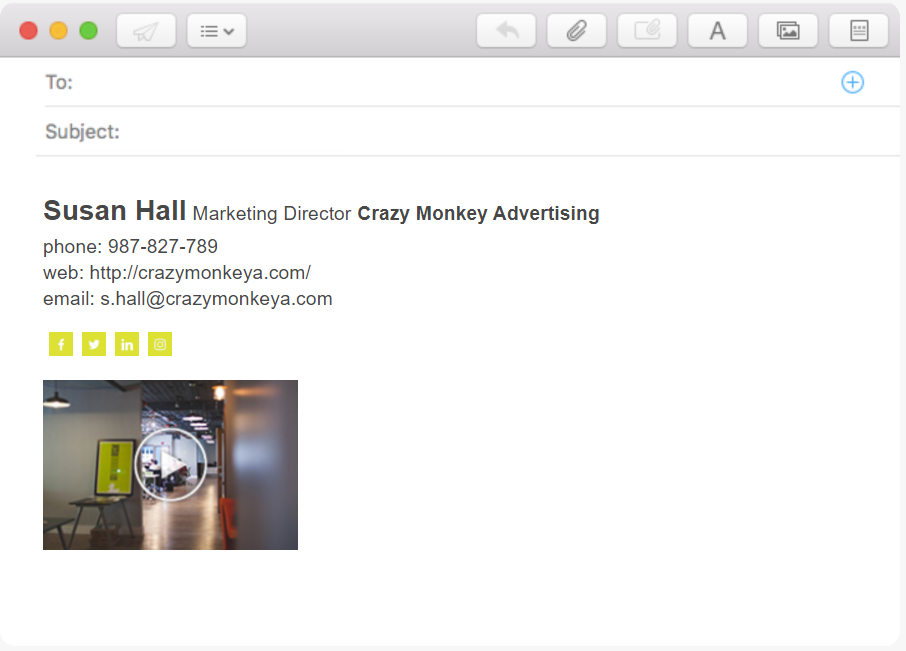The image size is (906, 651).
Task: Open the header fields list dropdown
Action: click(217, 31)
